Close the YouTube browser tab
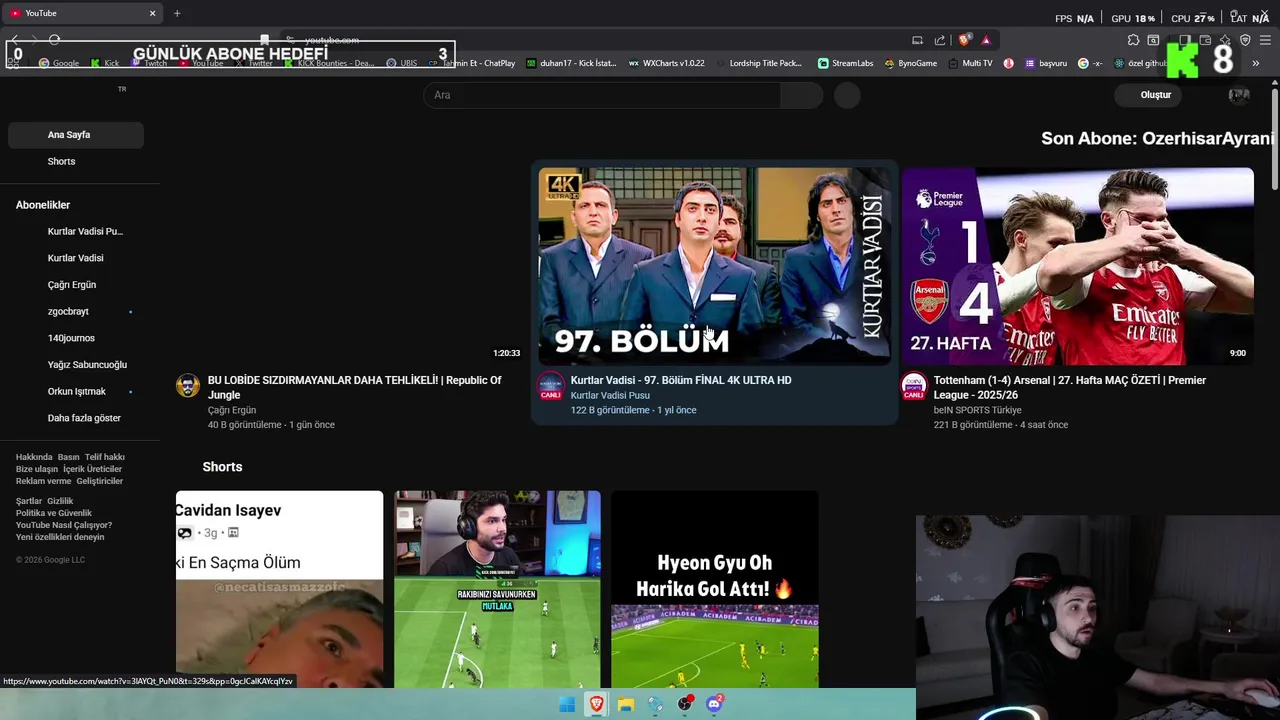The width and height of the screenshot is (1280, 720). coord(153,13)
